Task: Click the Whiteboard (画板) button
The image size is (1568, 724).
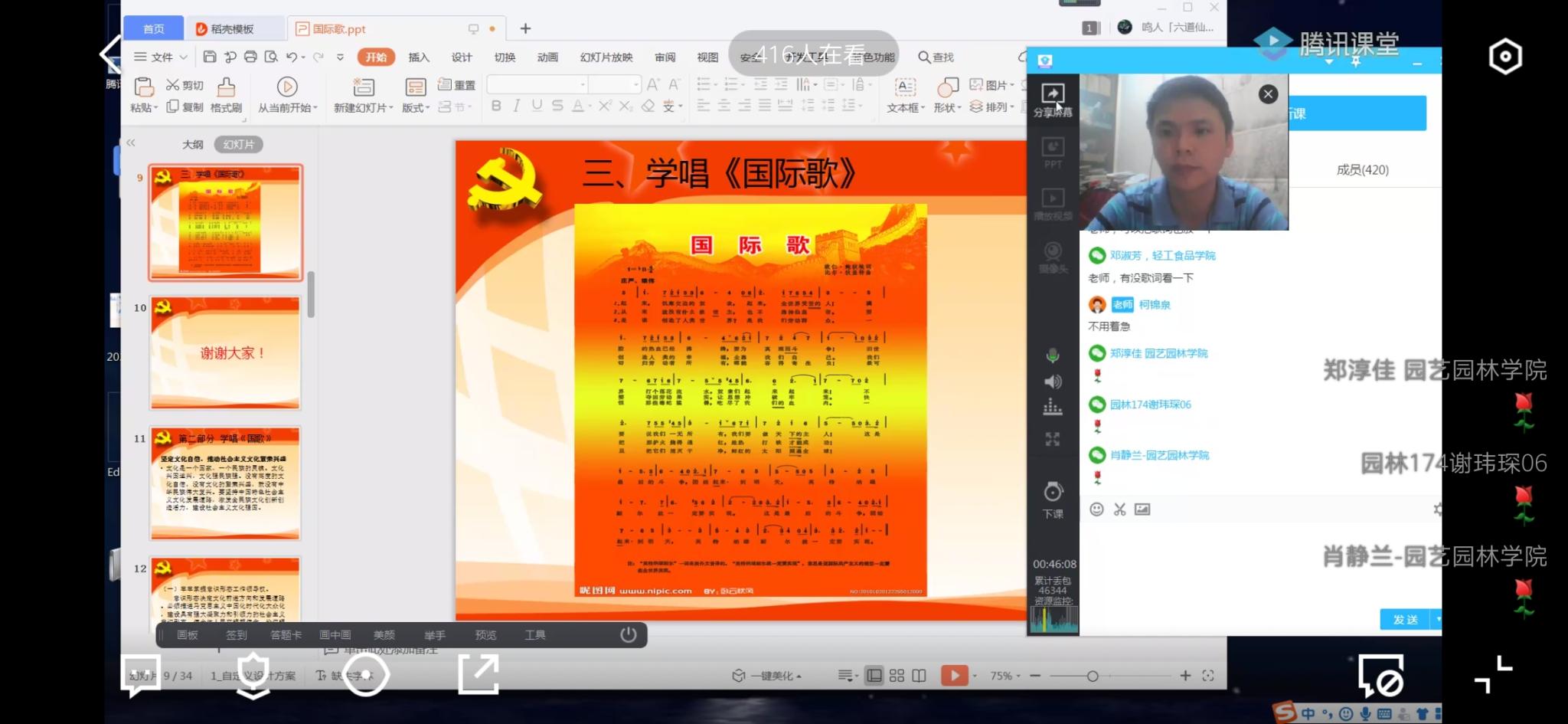Action: pyautogui.click(x=188, y=634)
